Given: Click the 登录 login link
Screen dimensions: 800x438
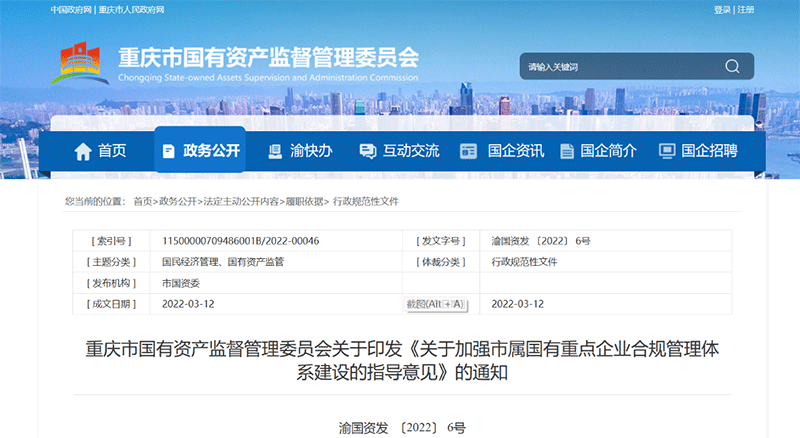Looking at the screenshot, I should point(721,9).
